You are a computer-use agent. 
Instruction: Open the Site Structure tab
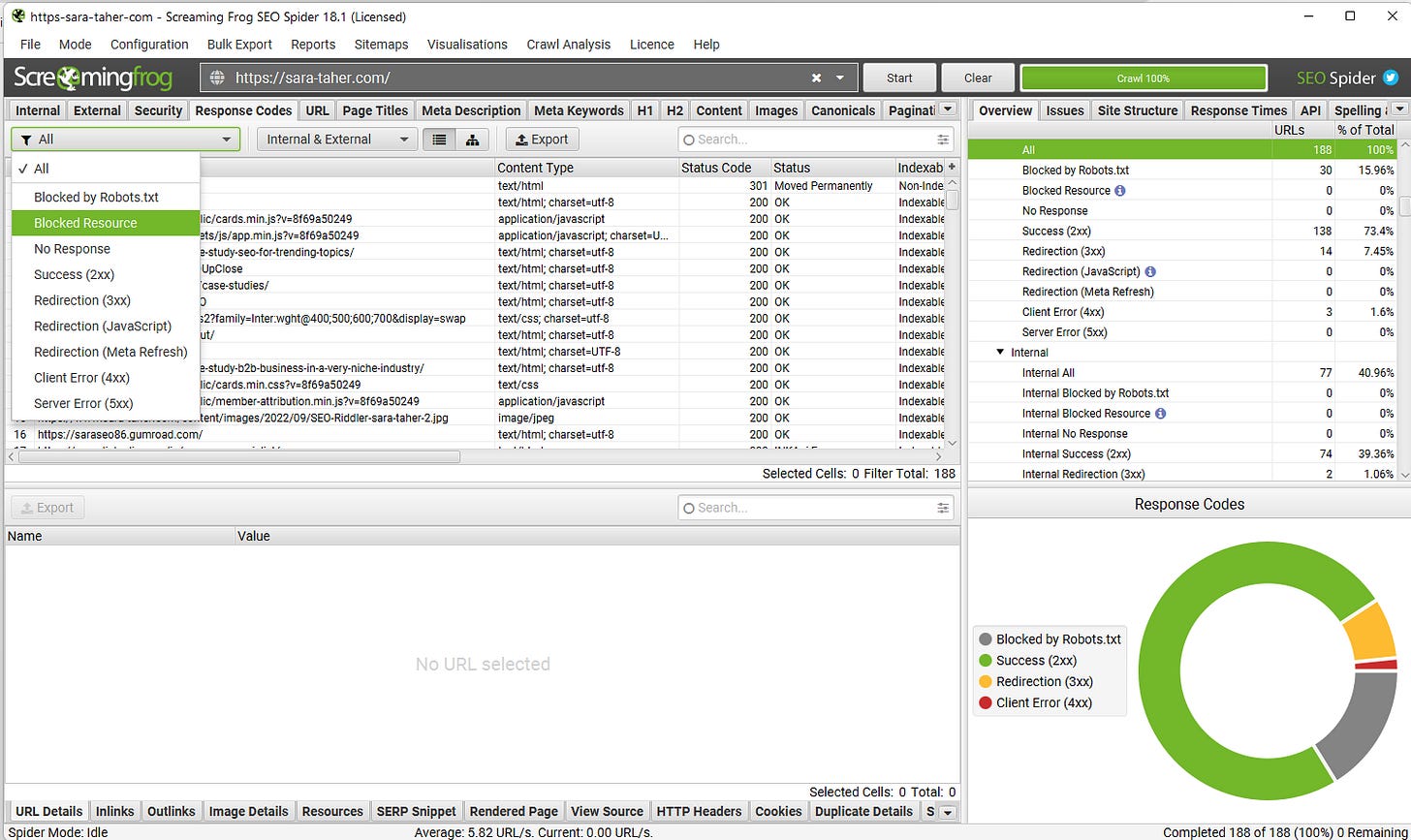coord(1137,110)
